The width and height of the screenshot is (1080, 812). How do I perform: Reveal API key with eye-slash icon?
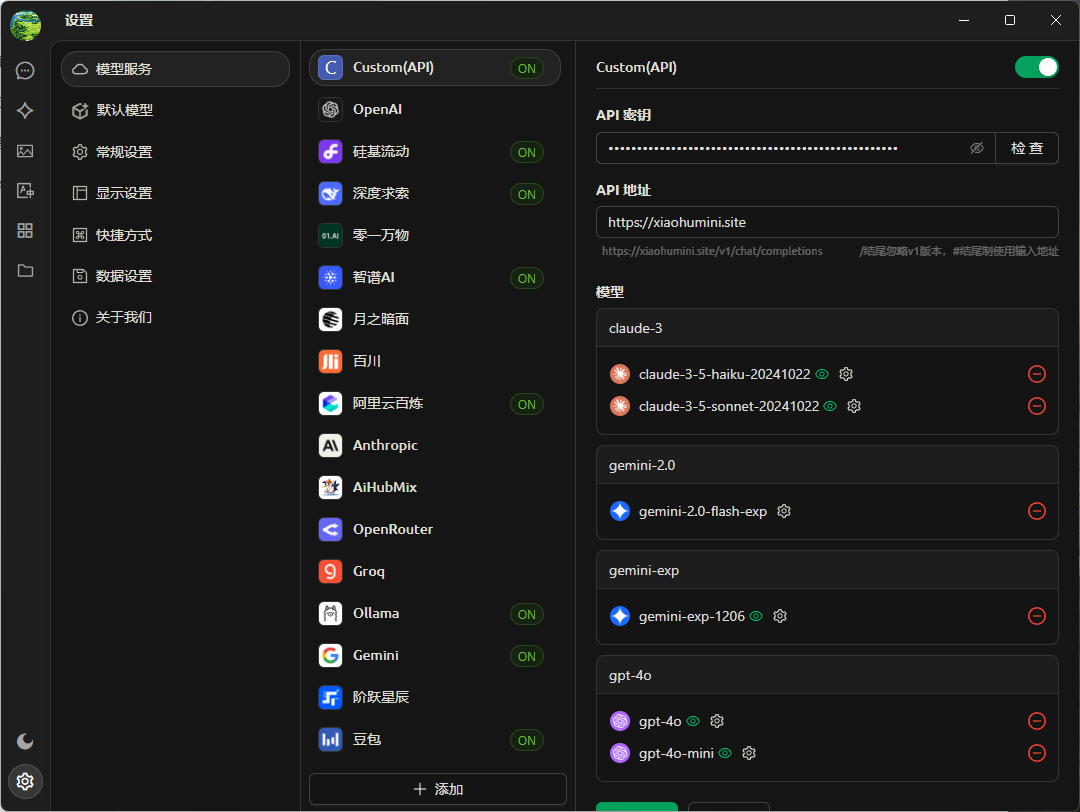tap(977, 148)
